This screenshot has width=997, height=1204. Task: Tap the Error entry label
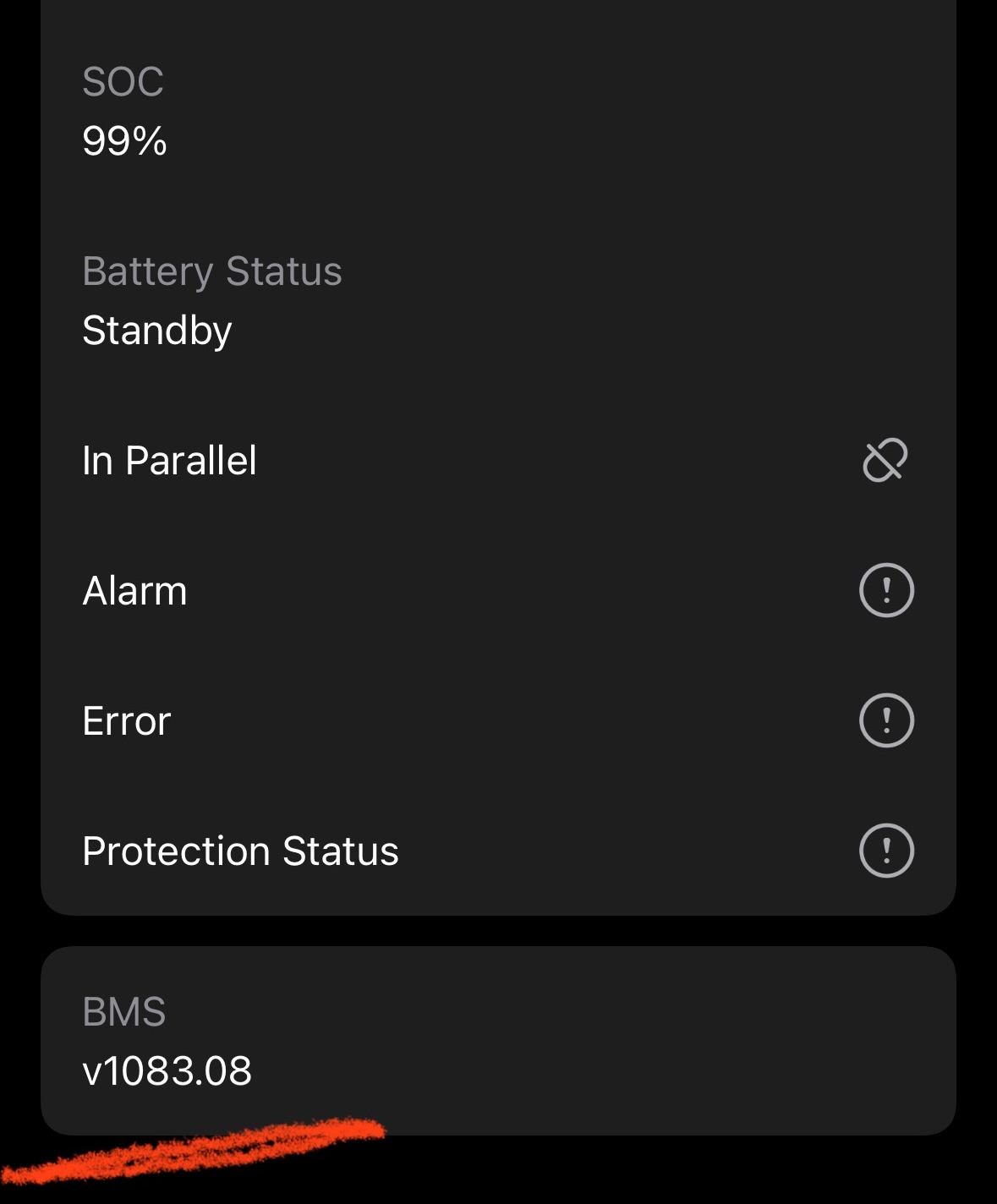pos(127,721)
